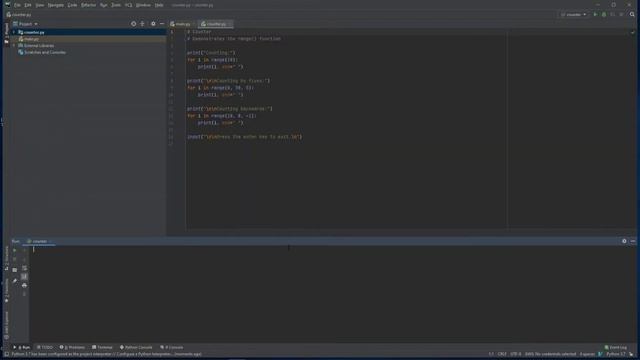Toggle the soft-wrap icon in Run panel
This screenshot has height=360, width=640.
point(24,268)
